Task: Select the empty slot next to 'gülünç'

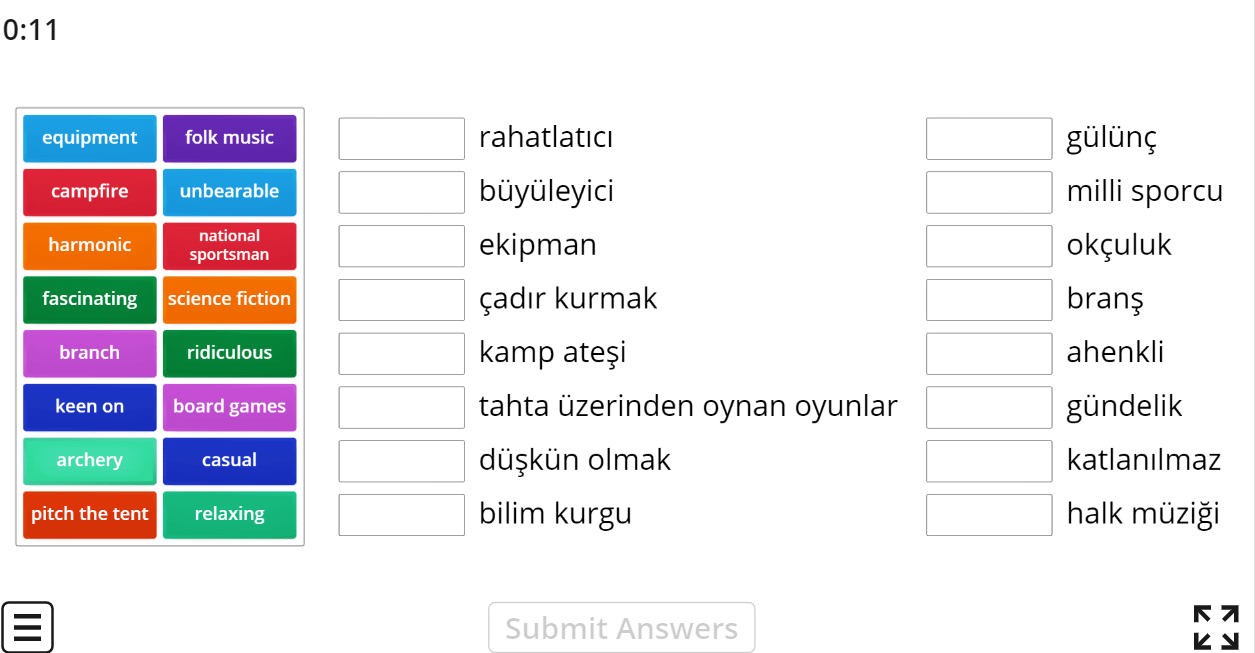Action: [988, 138]
